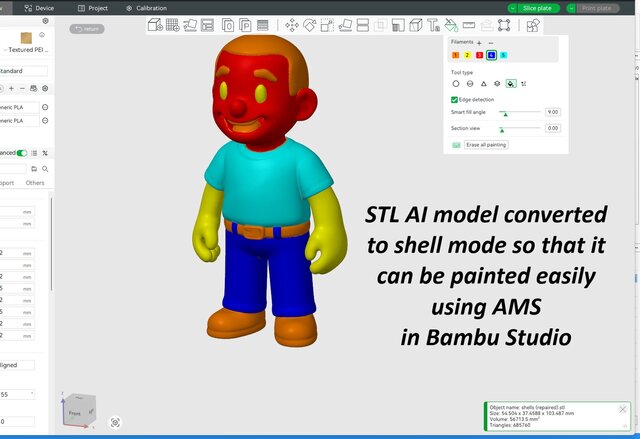The image size is (640, 439).
Task: Select red filament 3 swatch
Action: tap(480, 55)
